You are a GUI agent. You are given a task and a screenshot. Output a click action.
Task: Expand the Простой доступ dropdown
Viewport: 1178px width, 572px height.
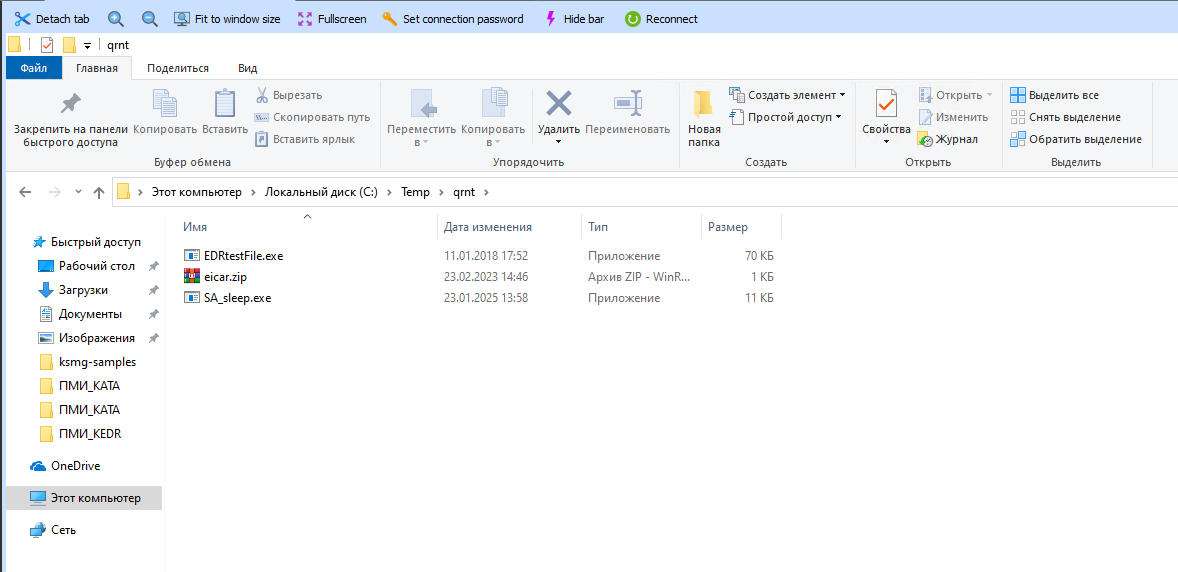tap(838, 117)
